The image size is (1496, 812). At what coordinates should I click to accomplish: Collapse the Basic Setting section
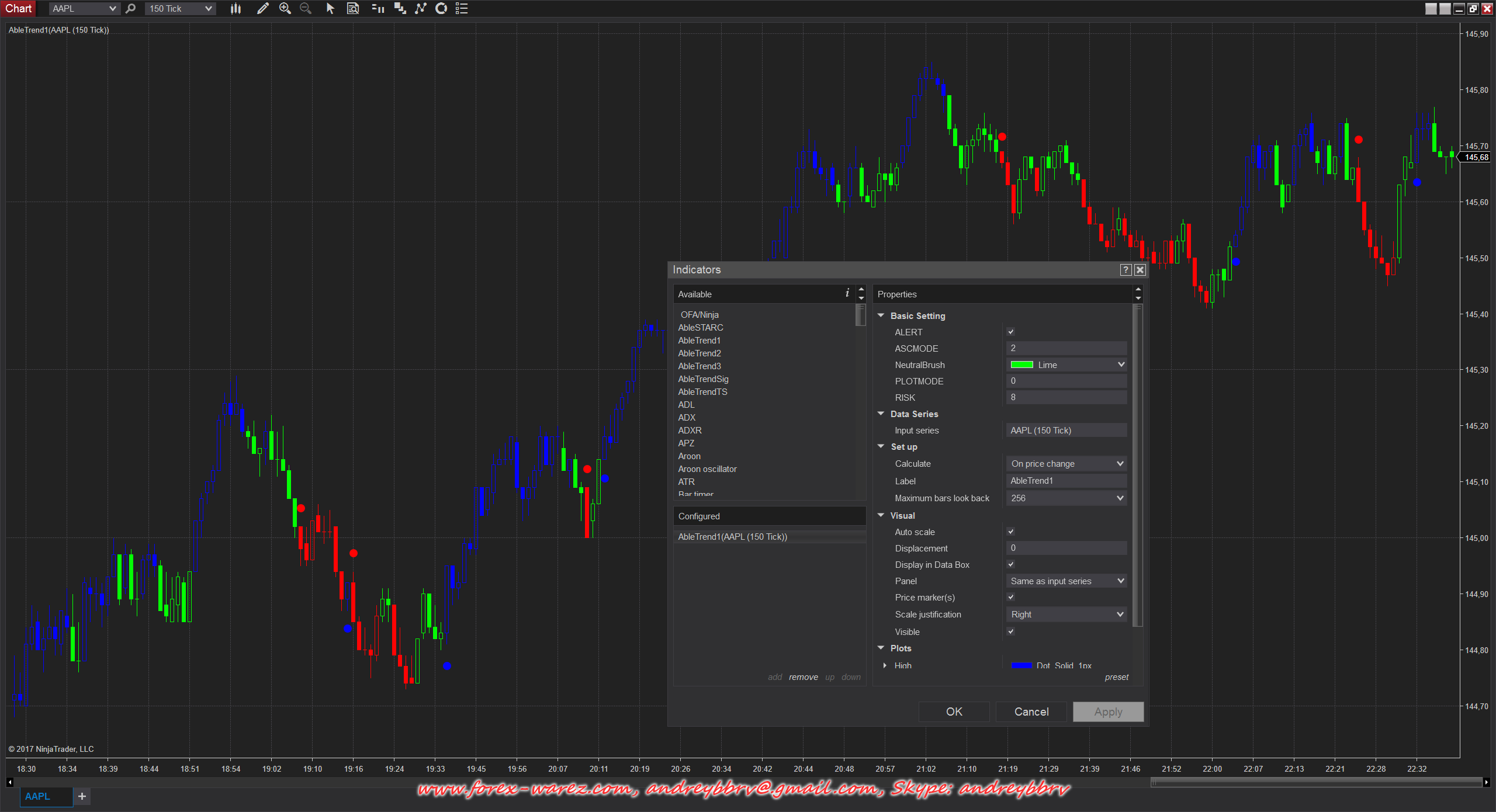coord(881,315)
